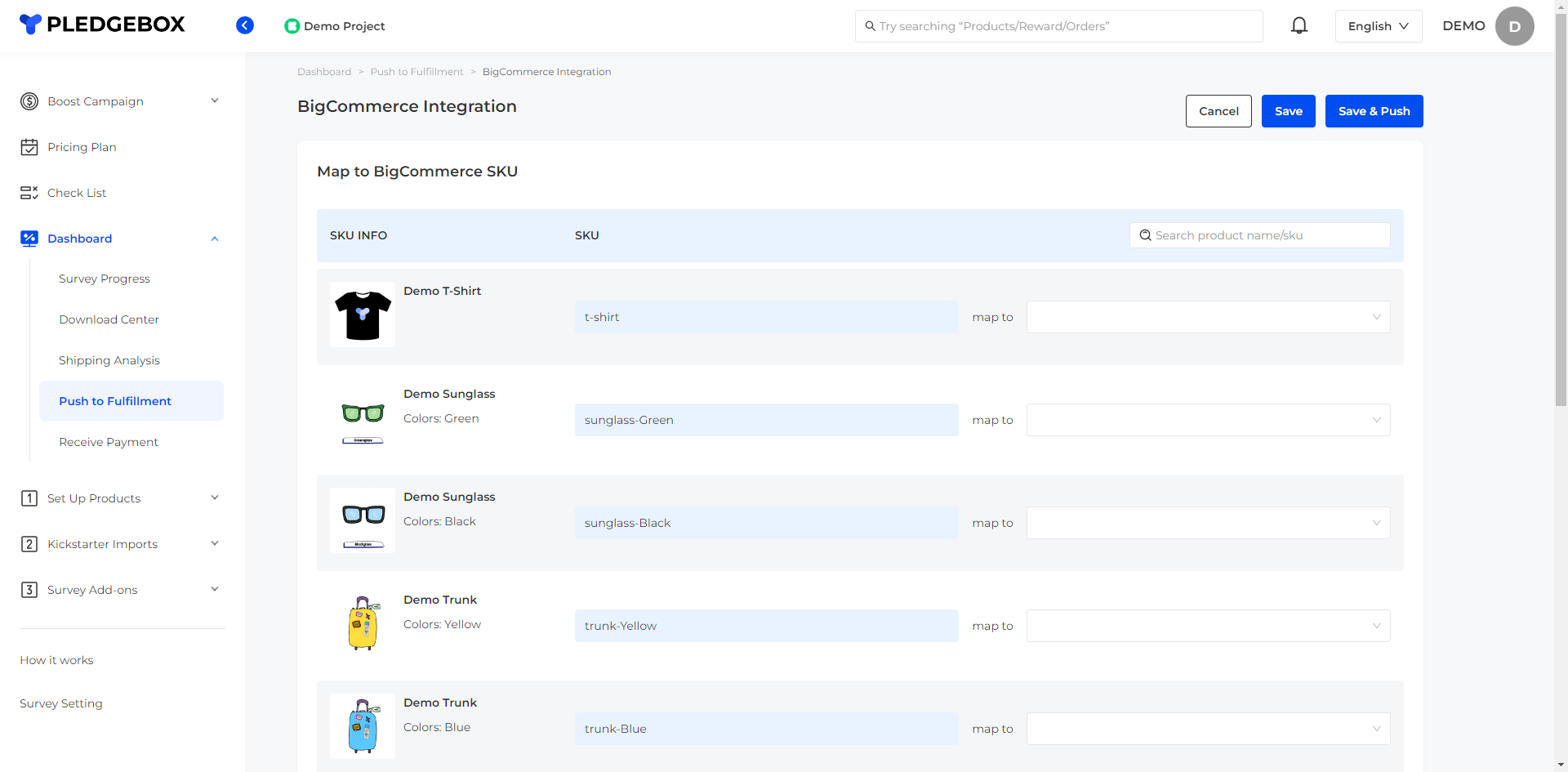Click the Colors: Green label
The image size is (1568, 772).
click(441, 418)
